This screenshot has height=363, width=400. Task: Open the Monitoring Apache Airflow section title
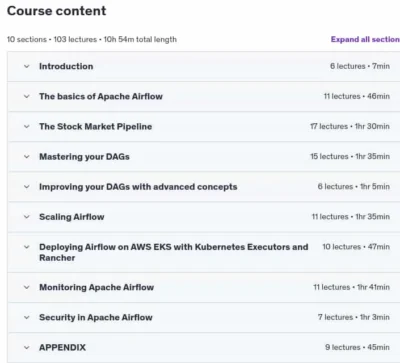96,287
